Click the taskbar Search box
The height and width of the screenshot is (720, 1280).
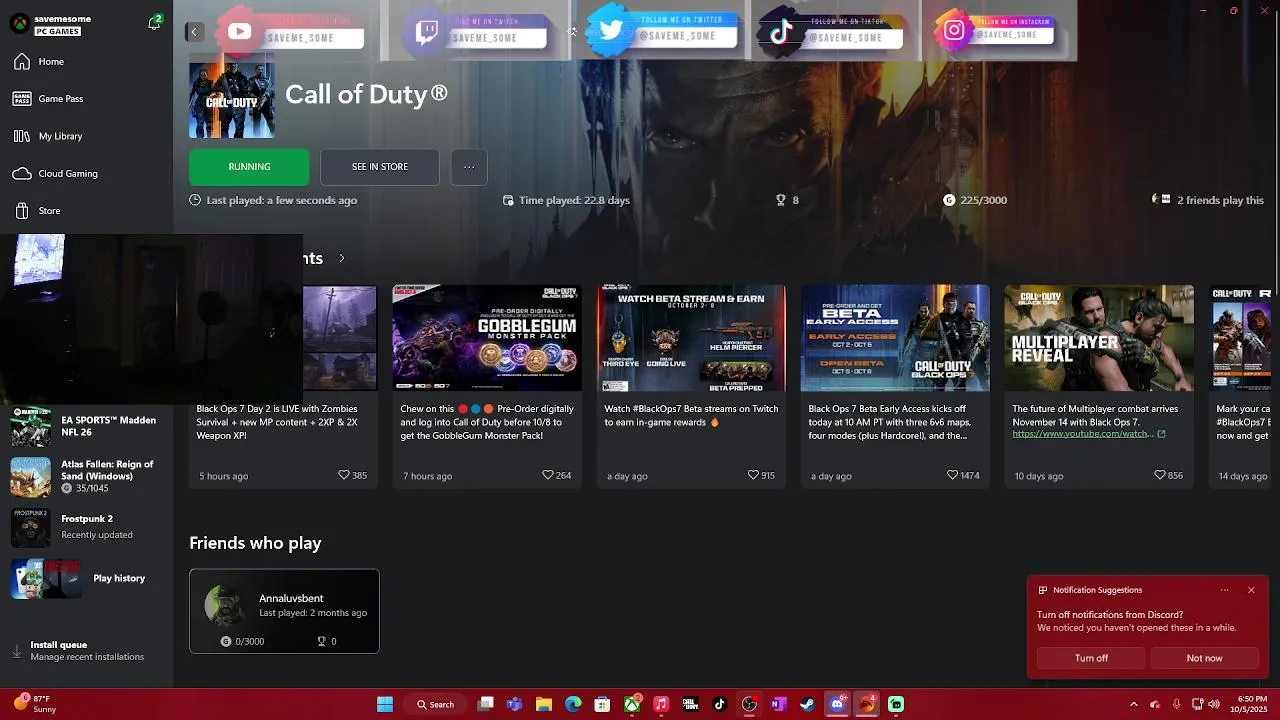[x=436, y=704]
